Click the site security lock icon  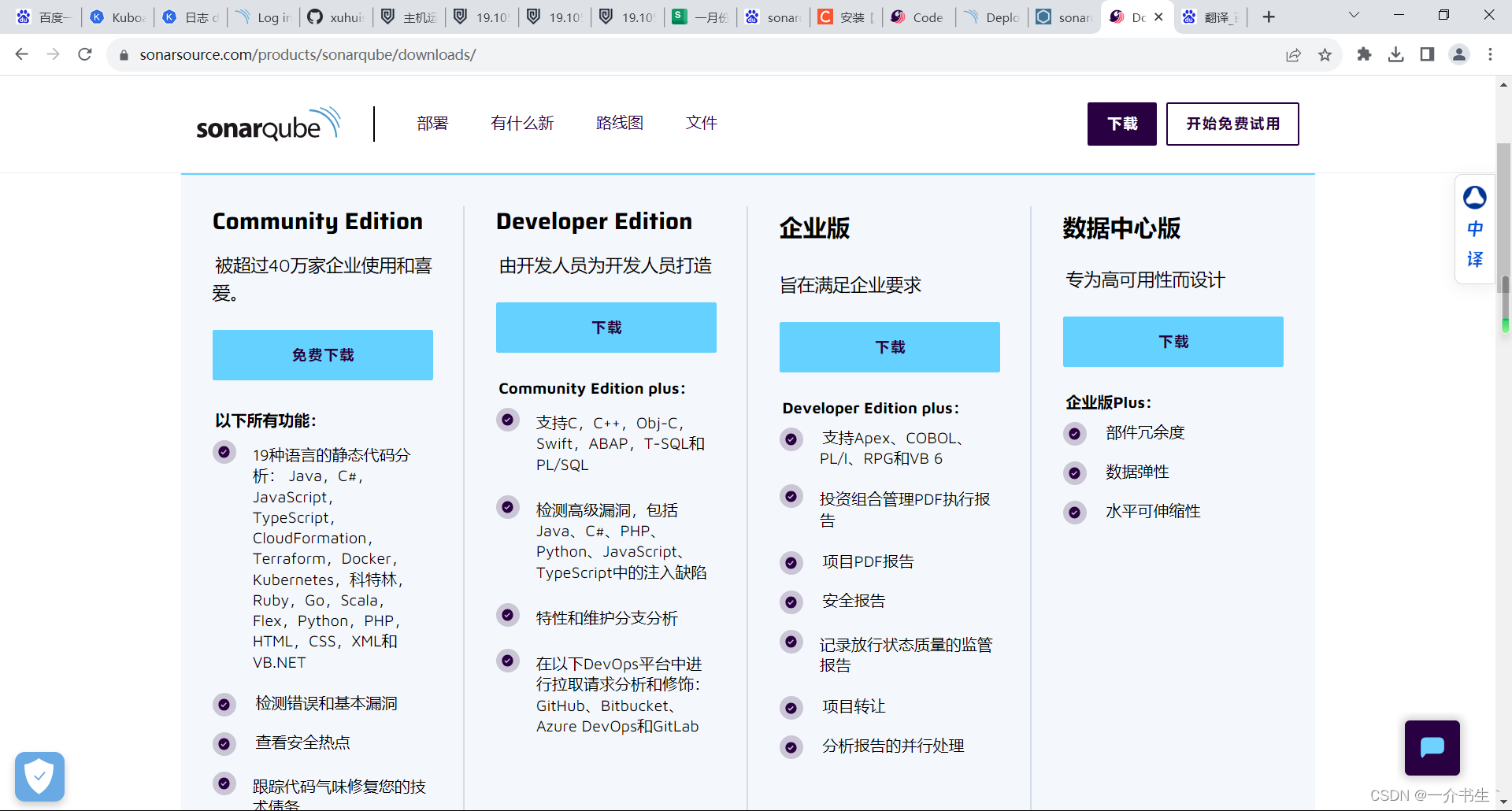tap(124, 55)
